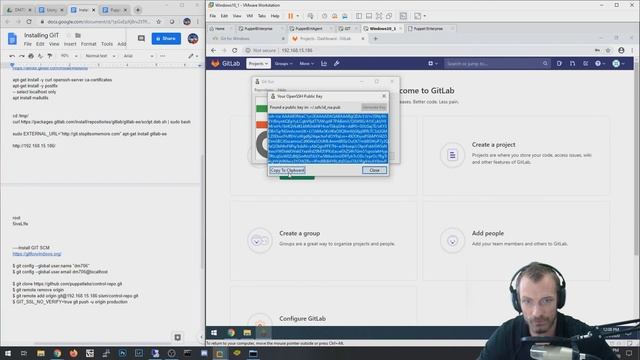Click back arrow in VM browser

(213, 50)
